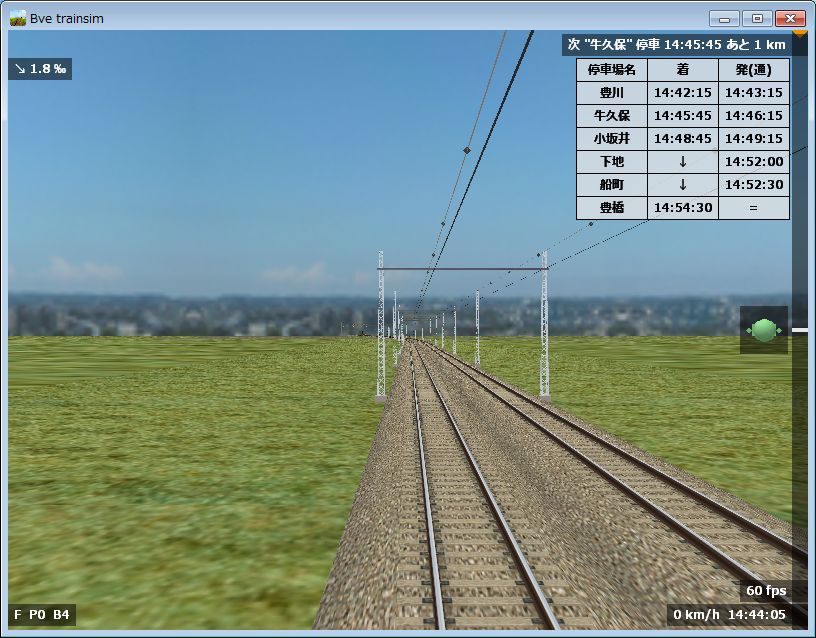Click 牛久保 departure time 14:46:15

pyautogui.click(x=754, y=116)
